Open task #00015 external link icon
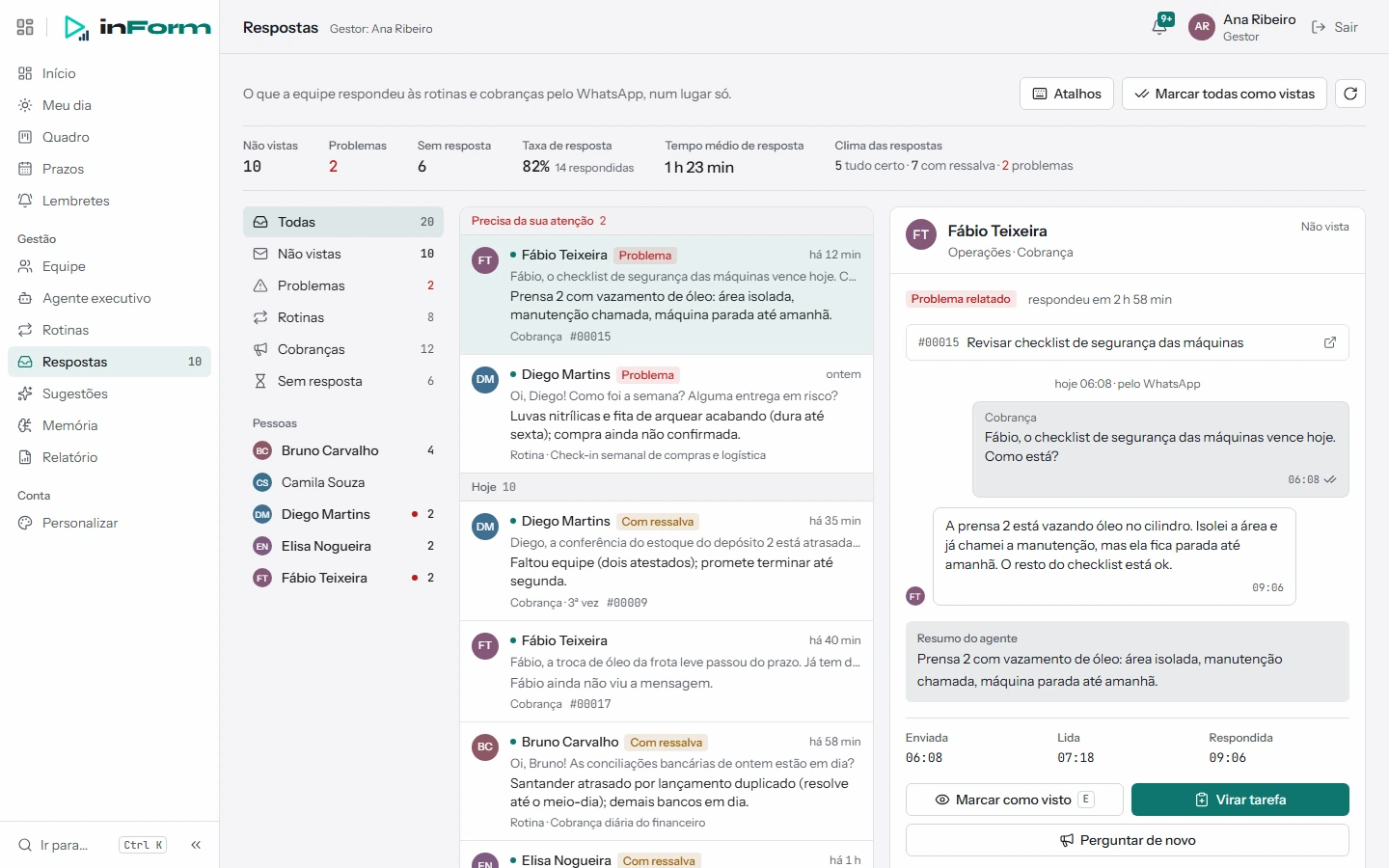 click(x=1329, y=342)
